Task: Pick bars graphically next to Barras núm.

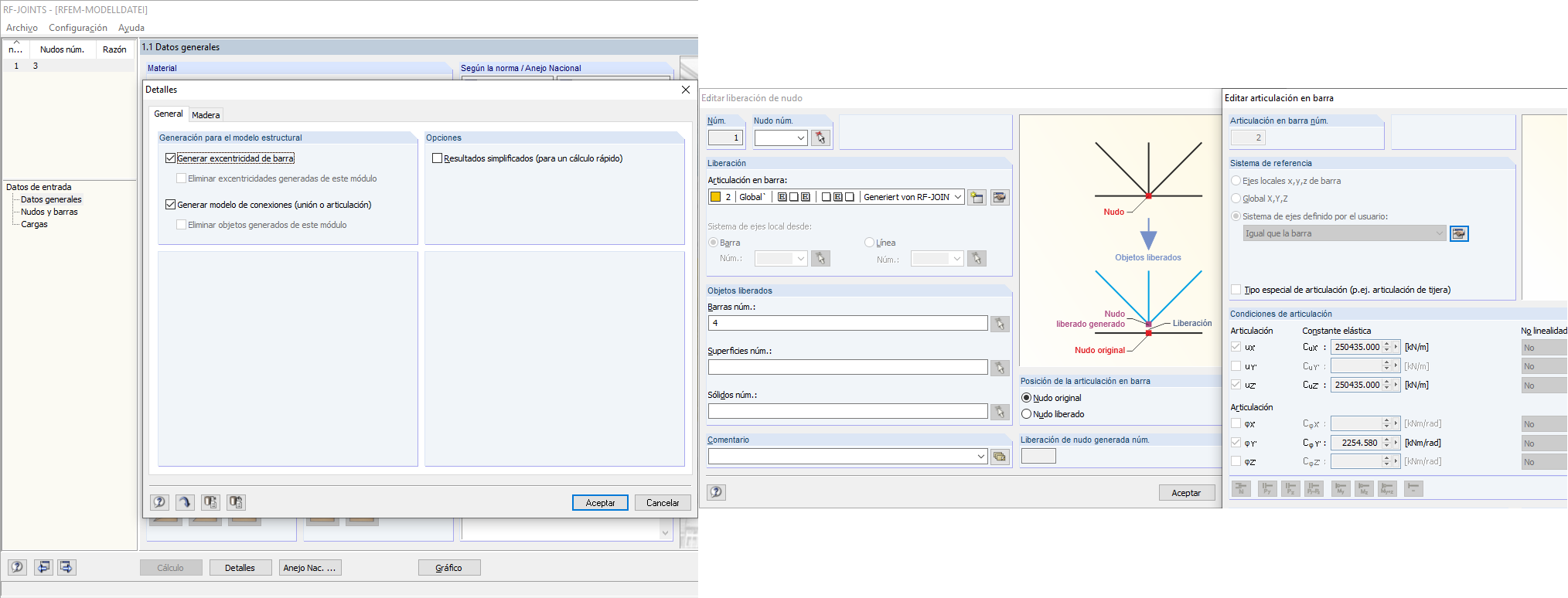Action: point(1000,324)
